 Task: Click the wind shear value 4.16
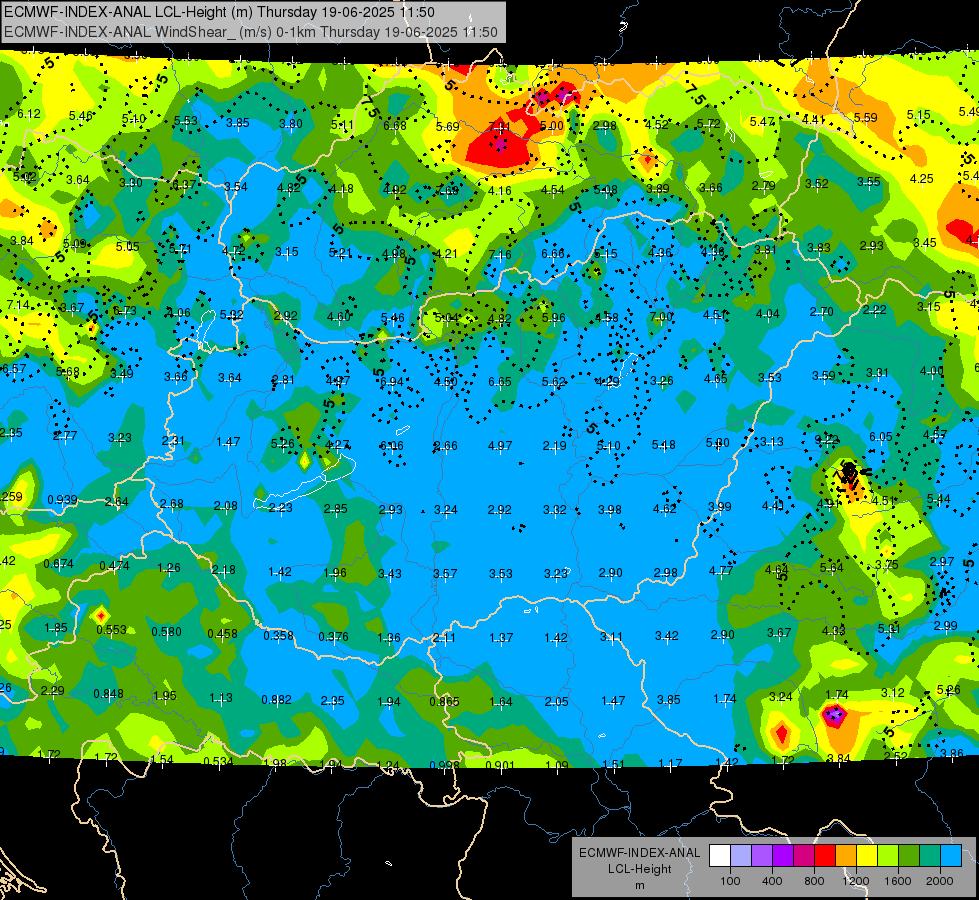499,190
